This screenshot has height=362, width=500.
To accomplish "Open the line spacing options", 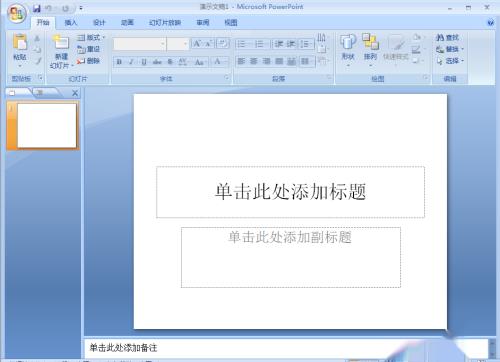I will pyautogui.click(x=305, y=44).
